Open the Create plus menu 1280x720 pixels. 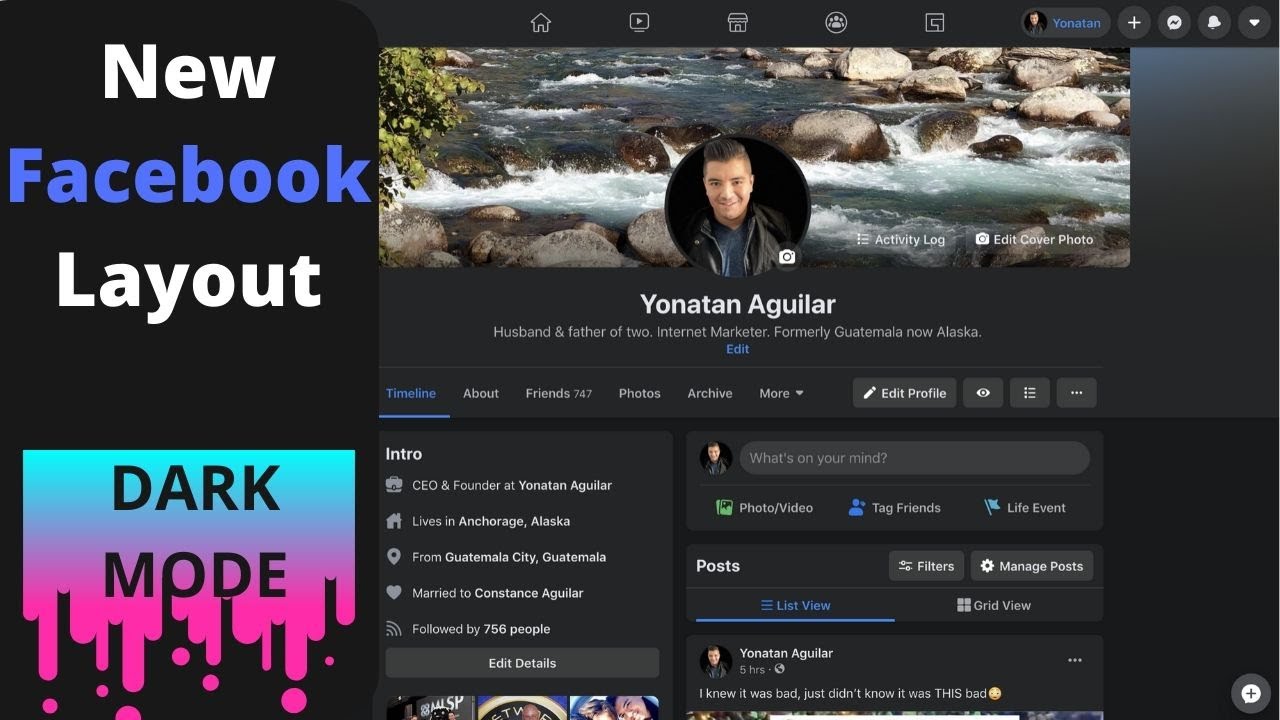click(x=1134, y=23)
